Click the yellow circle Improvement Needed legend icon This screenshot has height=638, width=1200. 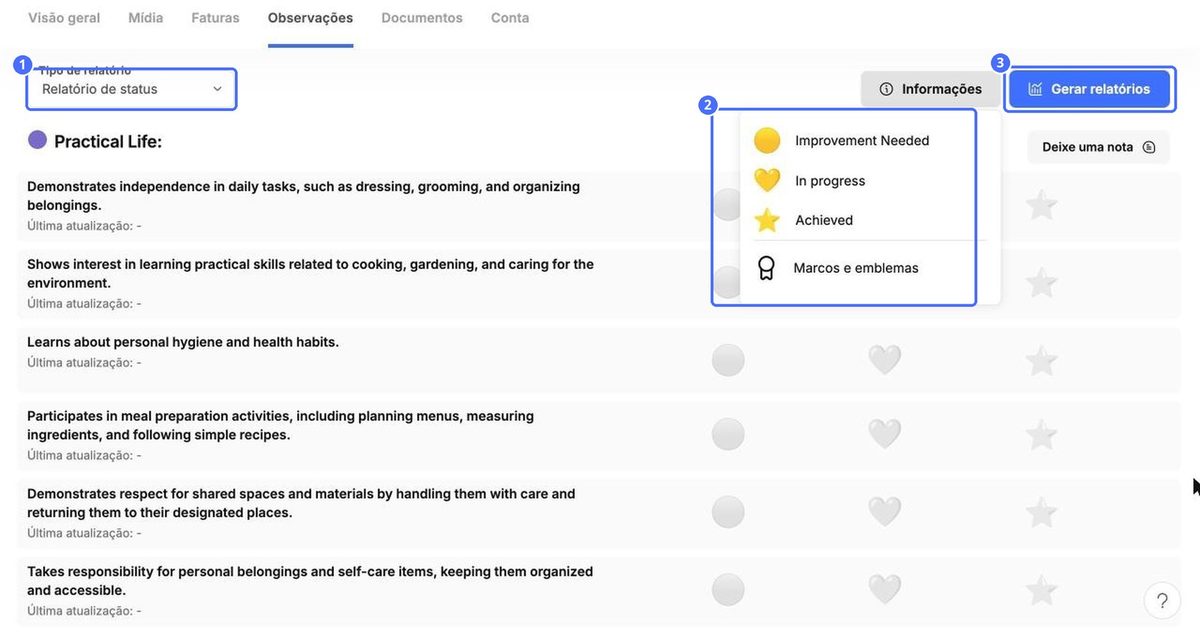pos(767,140)
